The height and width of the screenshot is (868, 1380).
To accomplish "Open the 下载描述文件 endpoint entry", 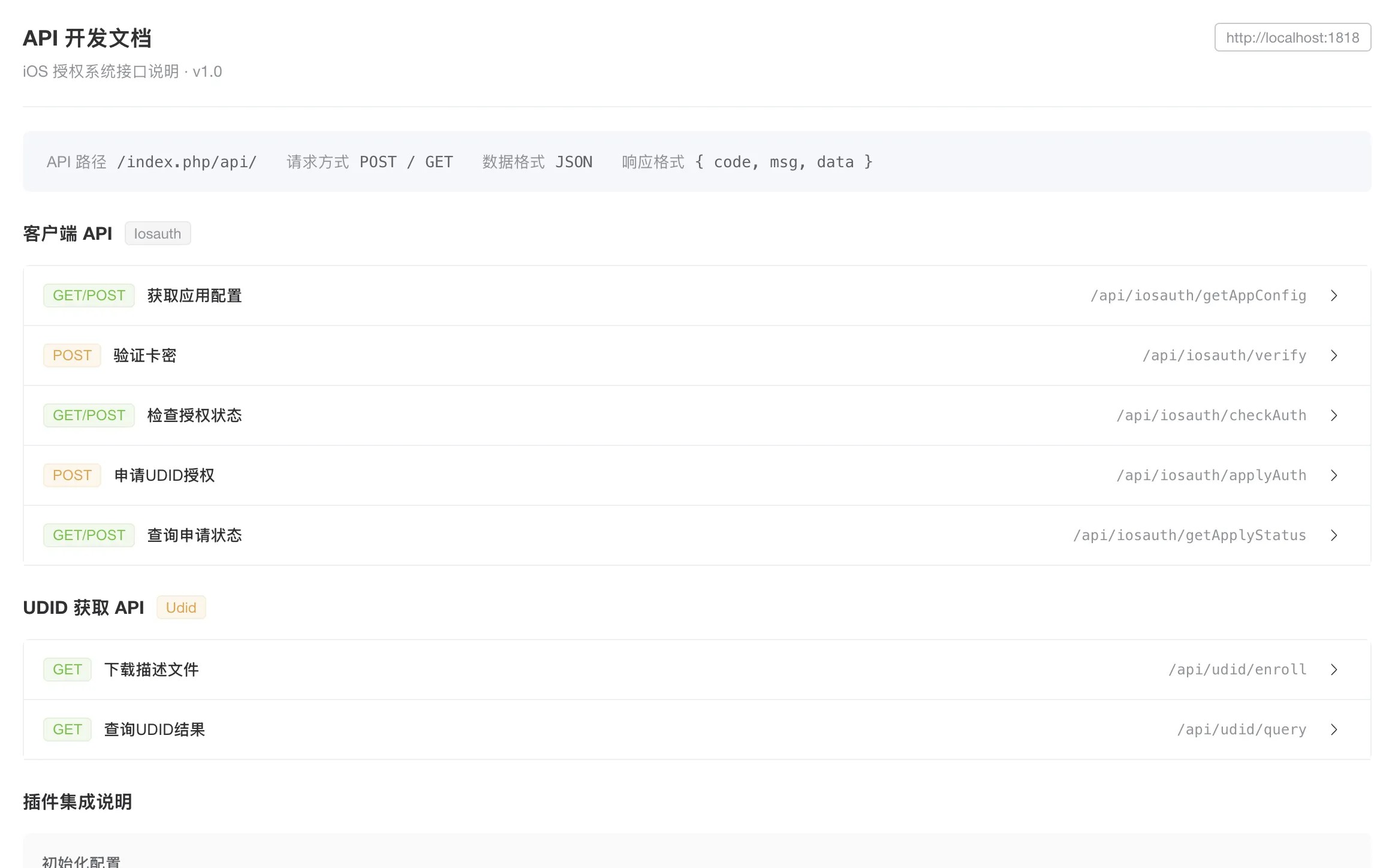I will click(x=151, y=670).
